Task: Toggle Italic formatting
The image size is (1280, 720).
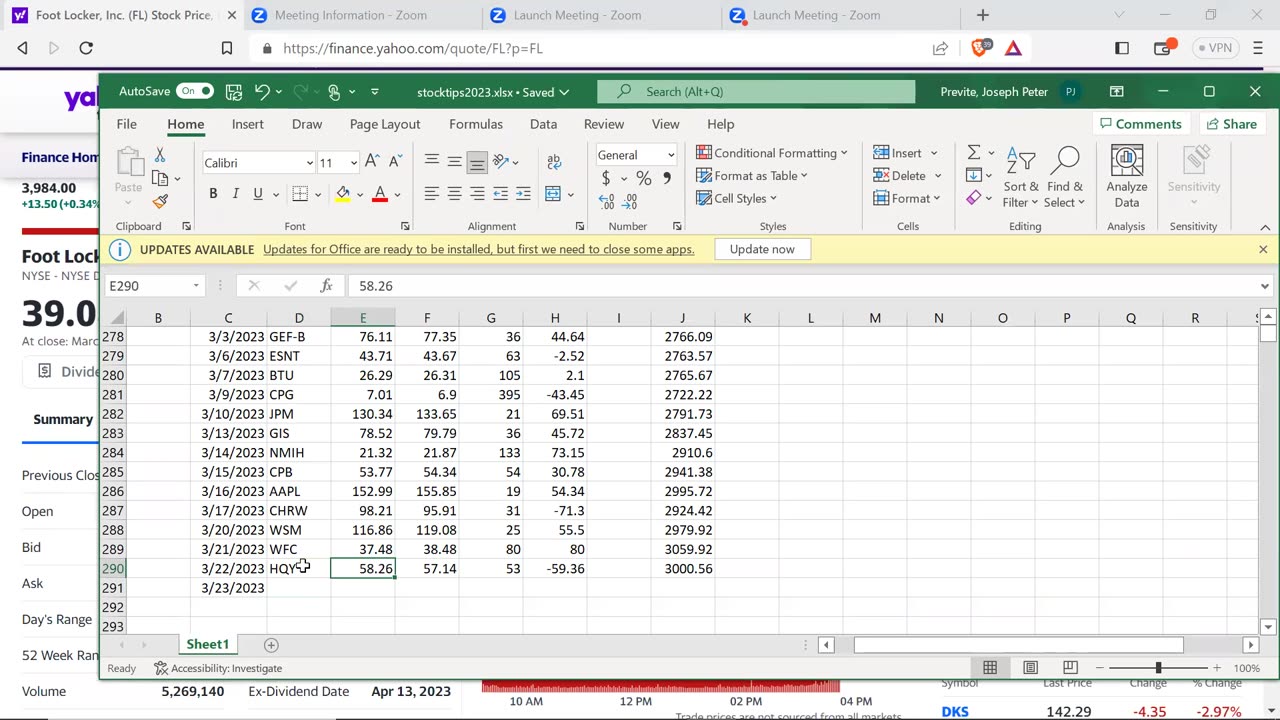Action: (235, 194)
